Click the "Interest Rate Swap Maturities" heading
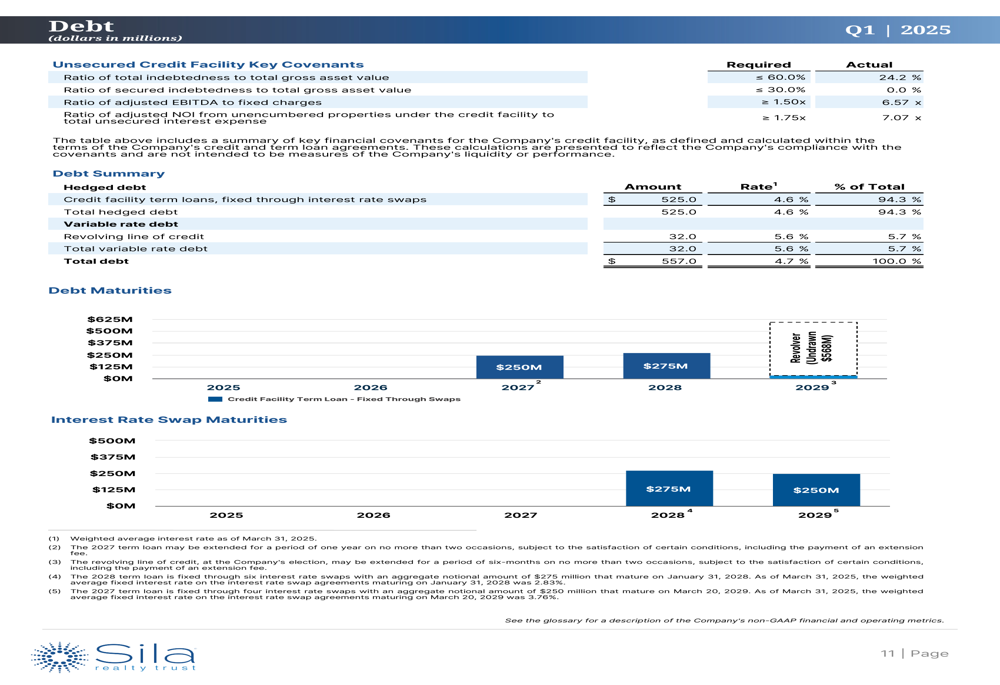Screen dimensions: 1000x685 (x=169, y=420)
